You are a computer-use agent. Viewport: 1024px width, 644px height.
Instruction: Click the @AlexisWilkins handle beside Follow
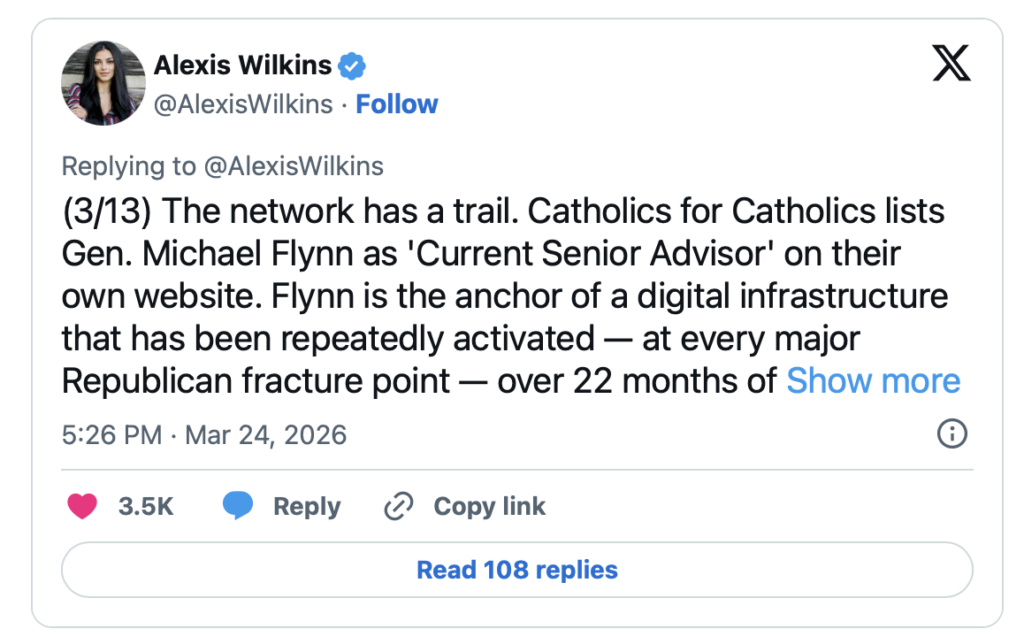click(x=242, y=104)
